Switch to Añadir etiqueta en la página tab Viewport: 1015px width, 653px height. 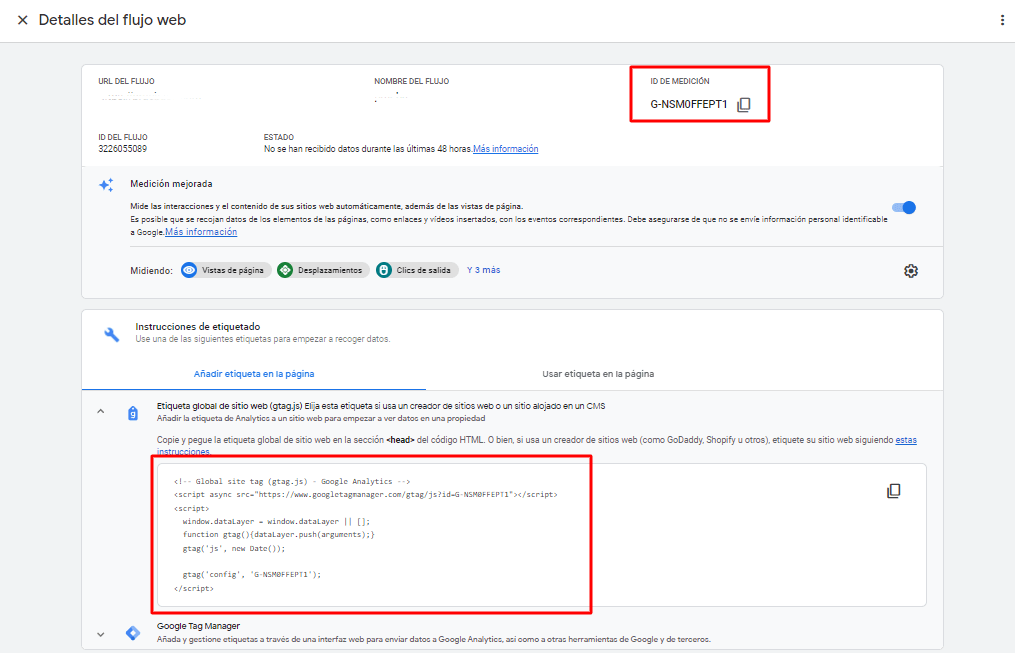click(254, 374)
